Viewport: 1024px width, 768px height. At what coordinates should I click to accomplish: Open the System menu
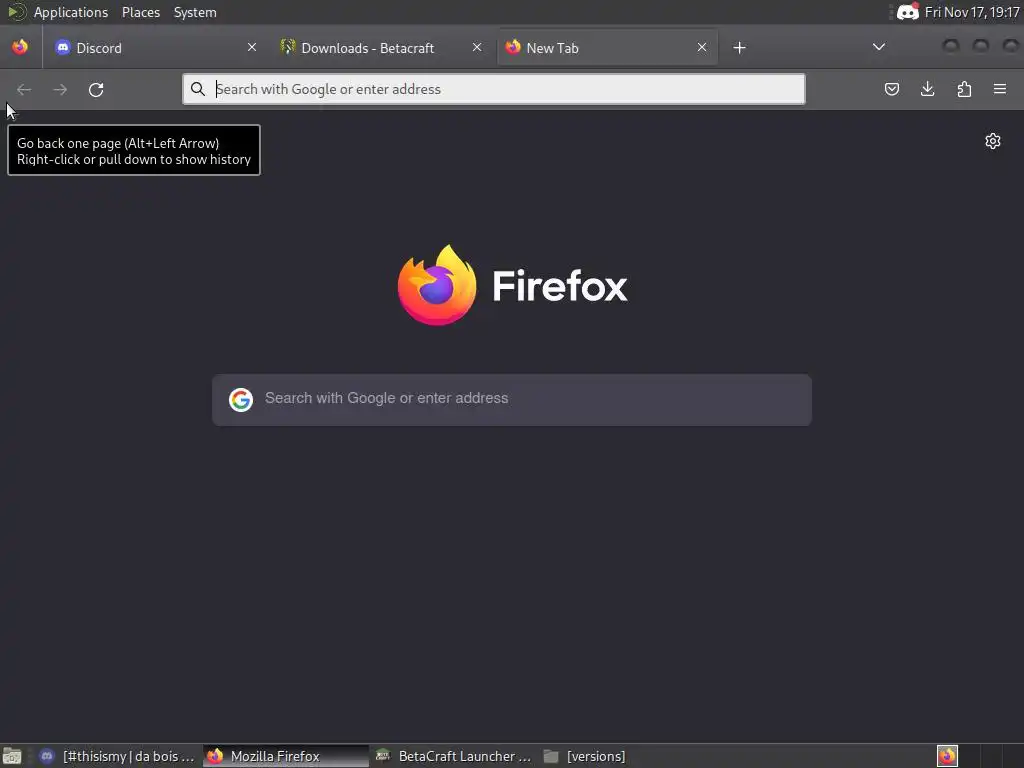click(x=195, y=12)
